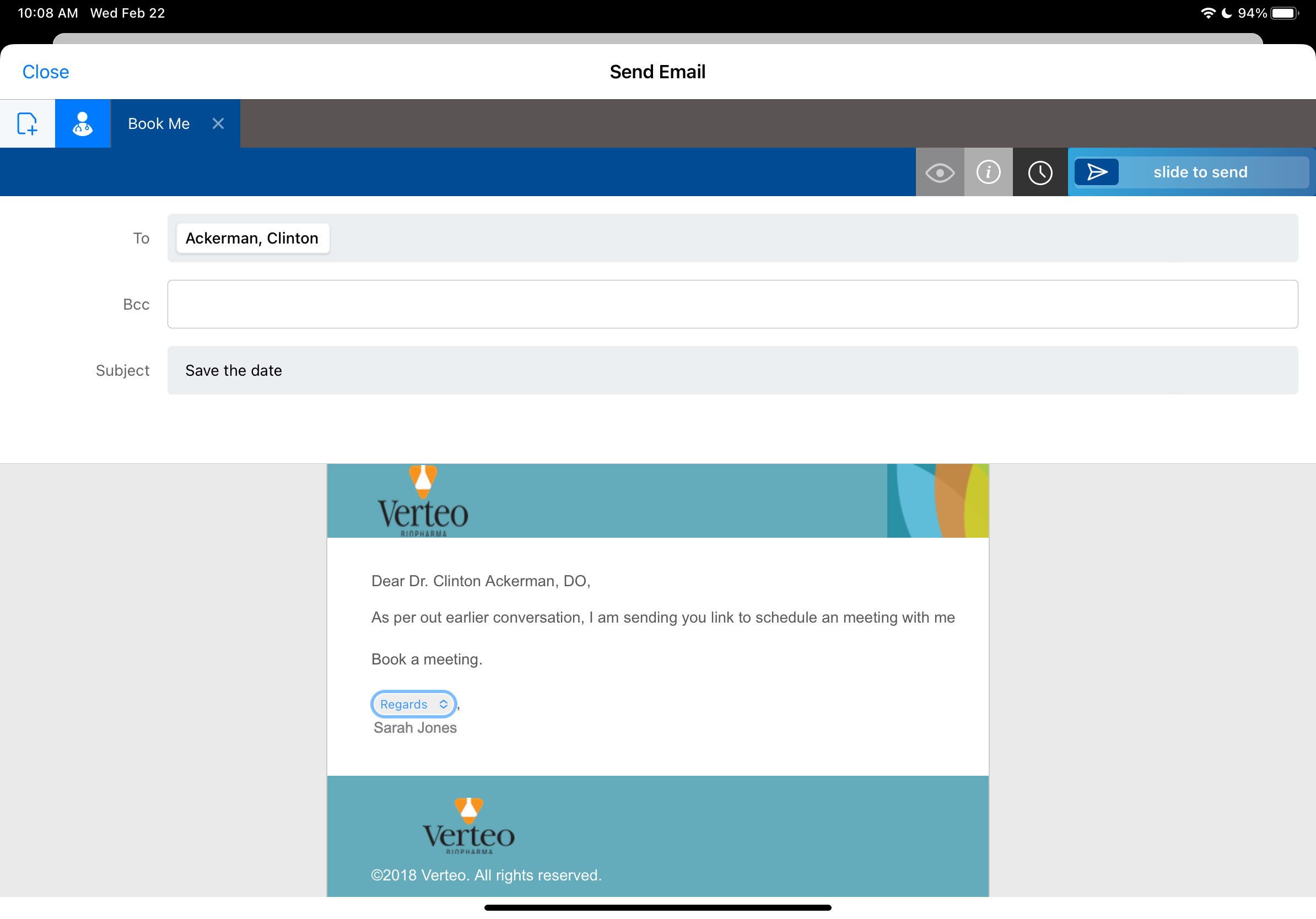Tap the battery status icon
Viewport: 1316px width, 919px height.
tap(1284, 13)
